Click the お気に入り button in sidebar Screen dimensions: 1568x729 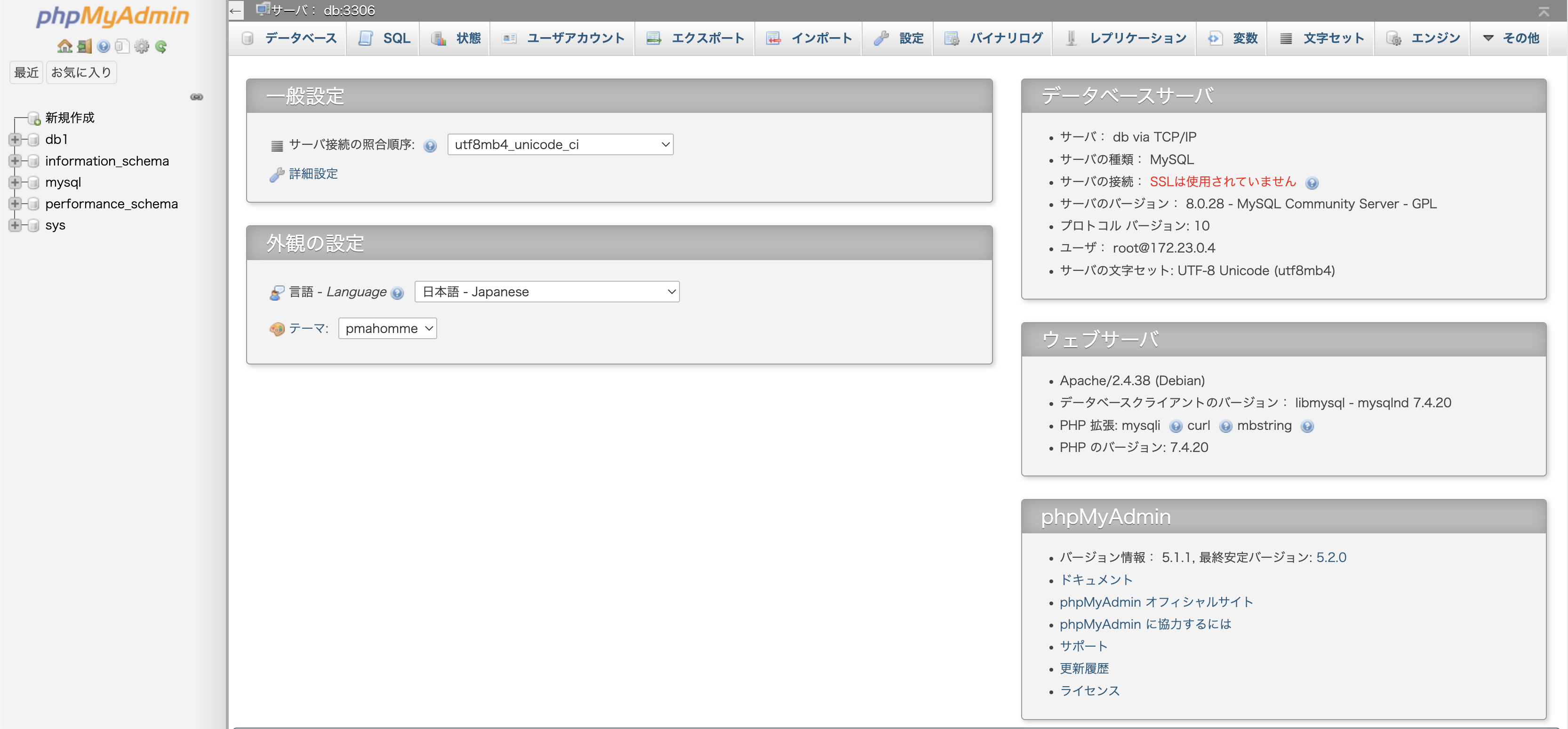point(81,72)
